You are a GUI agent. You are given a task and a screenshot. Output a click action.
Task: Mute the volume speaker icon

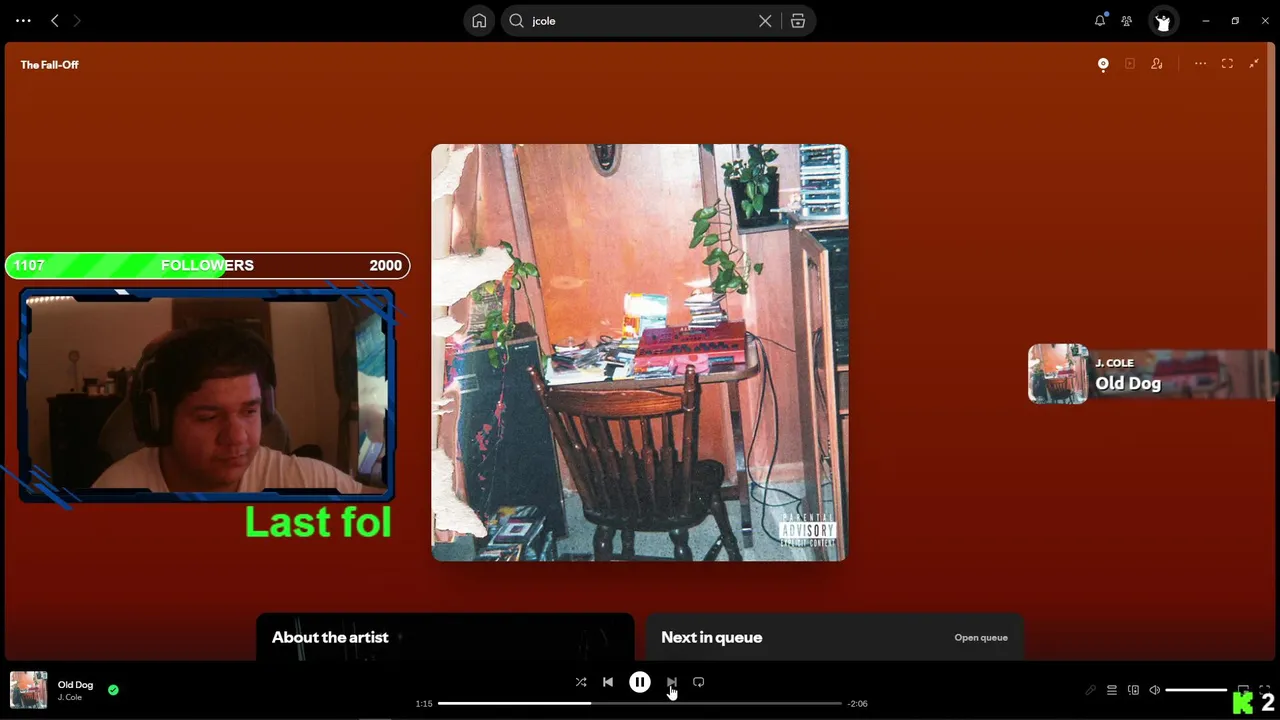[x=1155, y=690]
